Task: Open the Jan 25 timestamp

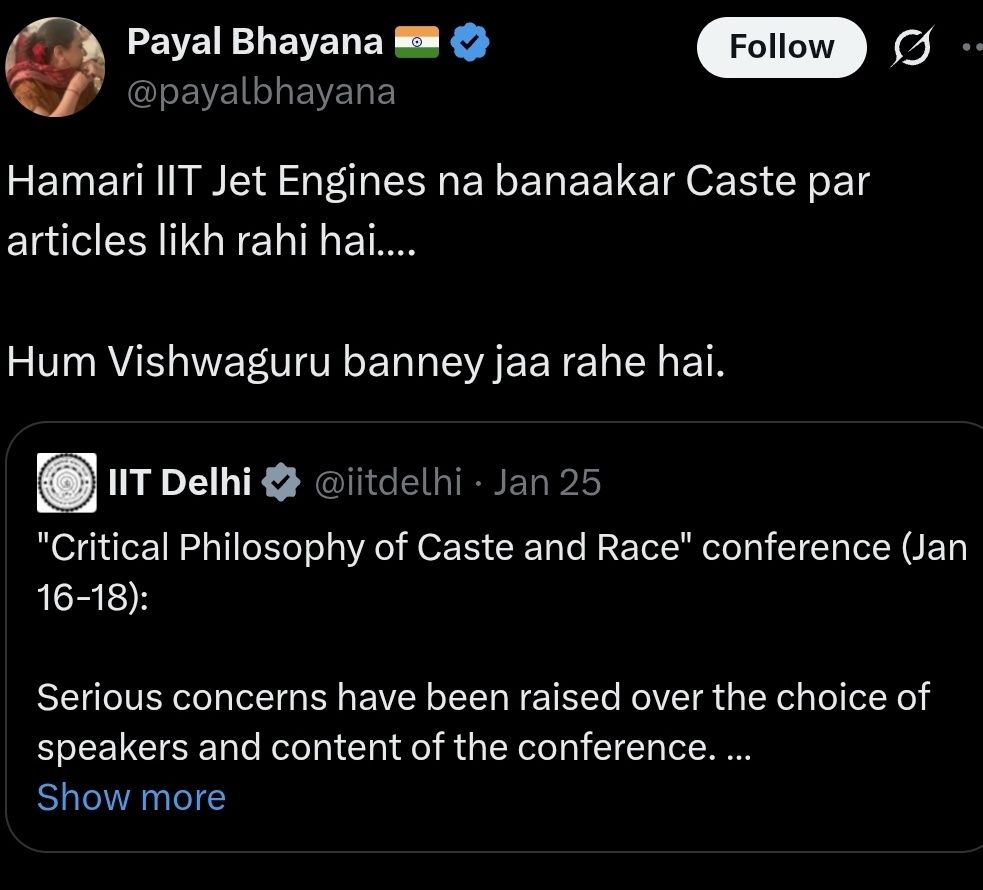Action: tap(548, 483)
